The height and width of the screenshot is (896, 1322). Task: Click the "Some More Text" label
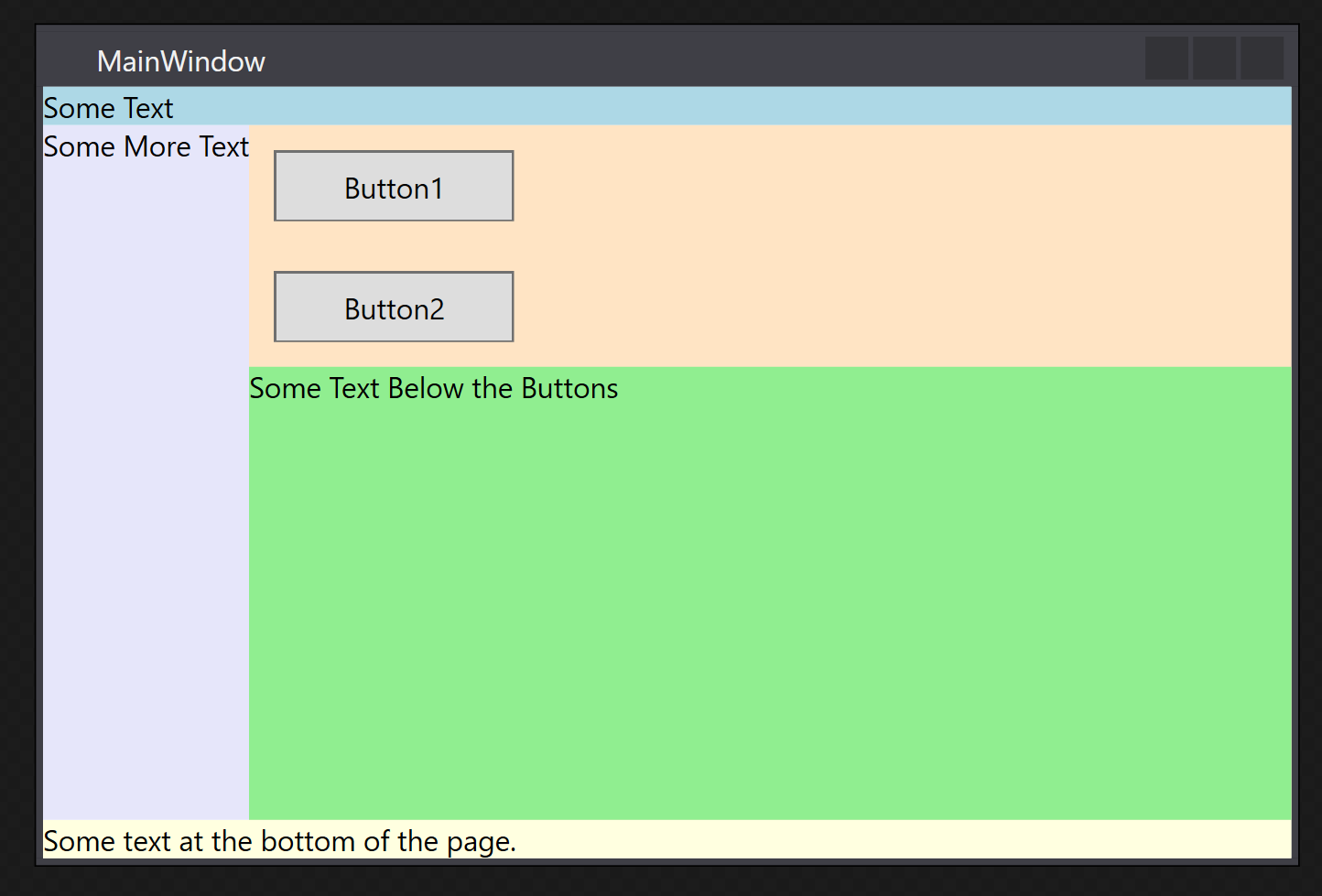coord(146,146)
